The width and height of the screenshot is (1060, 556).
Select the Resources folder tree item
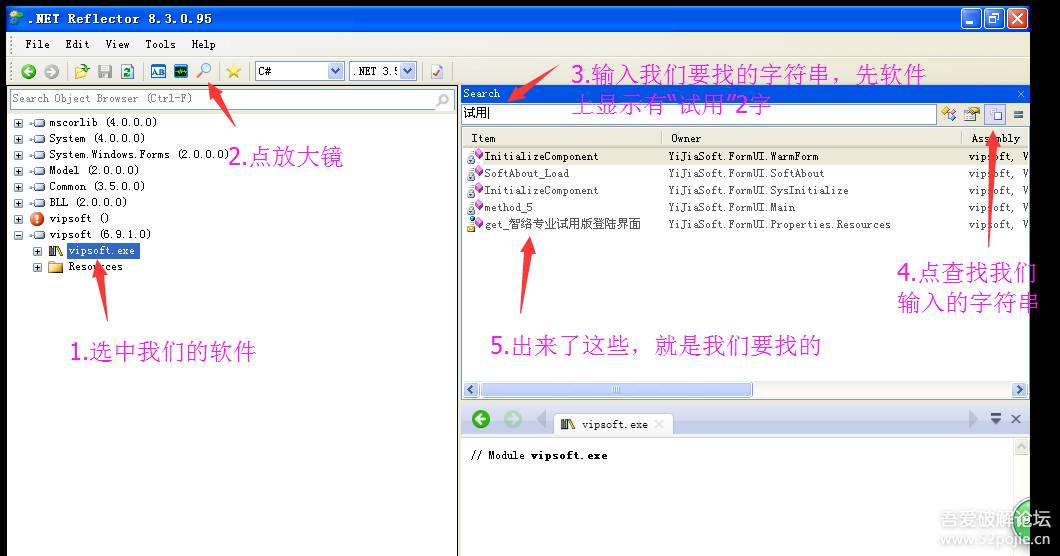point(95,267)
